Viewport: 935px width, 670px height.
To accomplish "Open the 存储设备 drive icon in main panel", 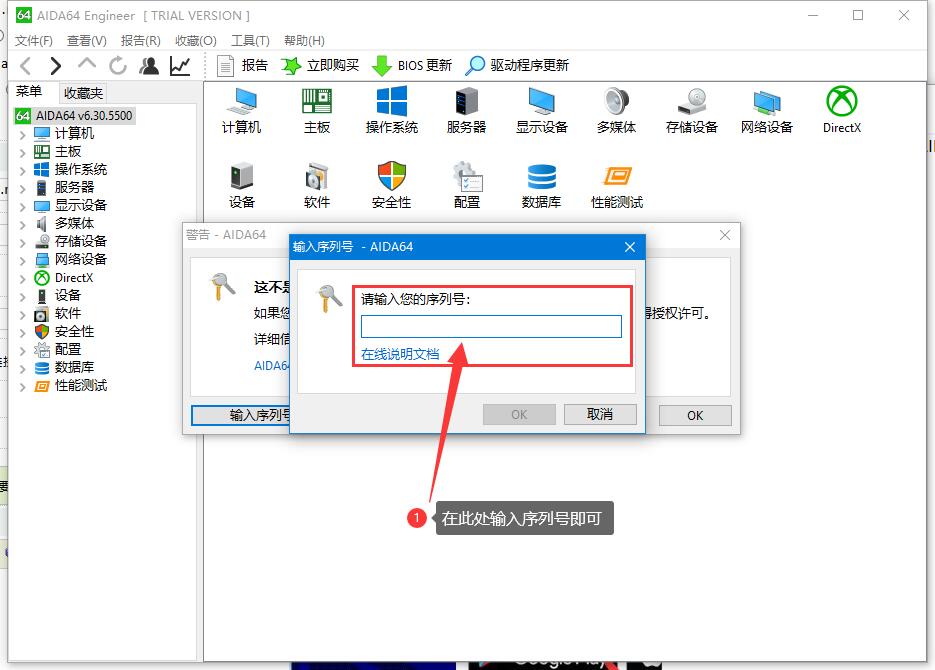I will [x=692, y=110].
